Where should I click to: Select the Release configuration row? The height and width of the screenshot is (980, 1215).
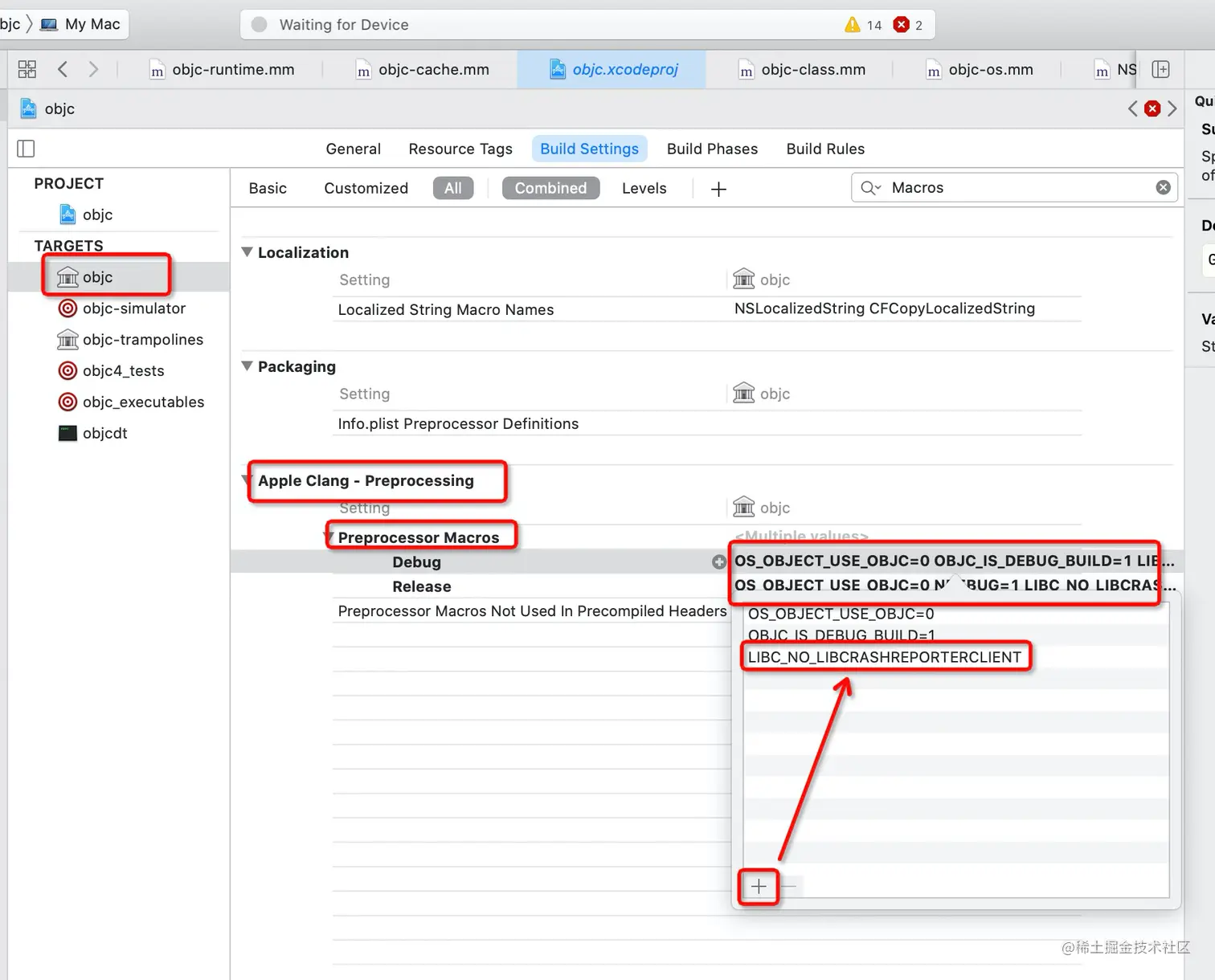click(x=421, y=586)
